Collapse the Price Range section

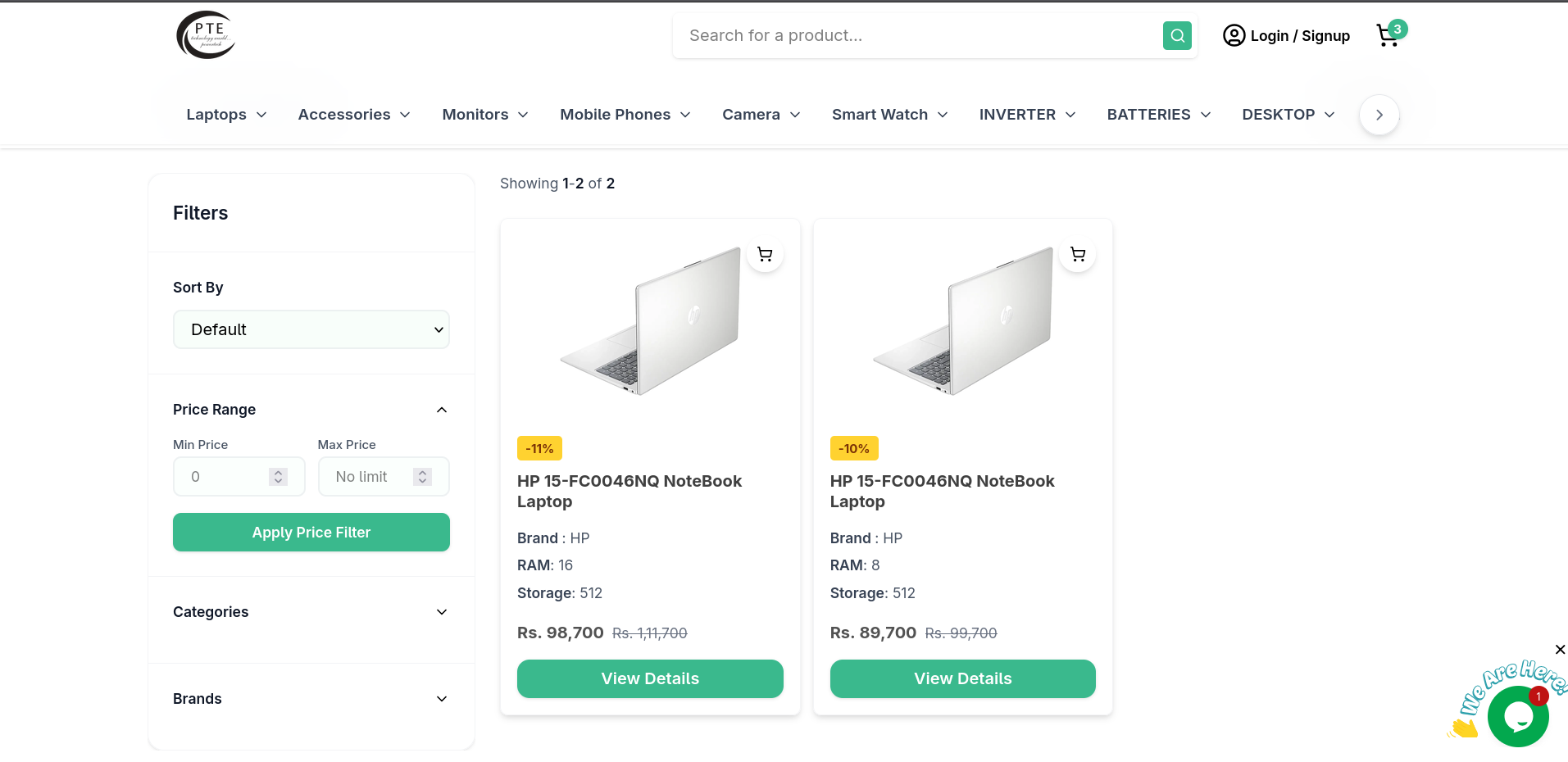click(311, 410)
